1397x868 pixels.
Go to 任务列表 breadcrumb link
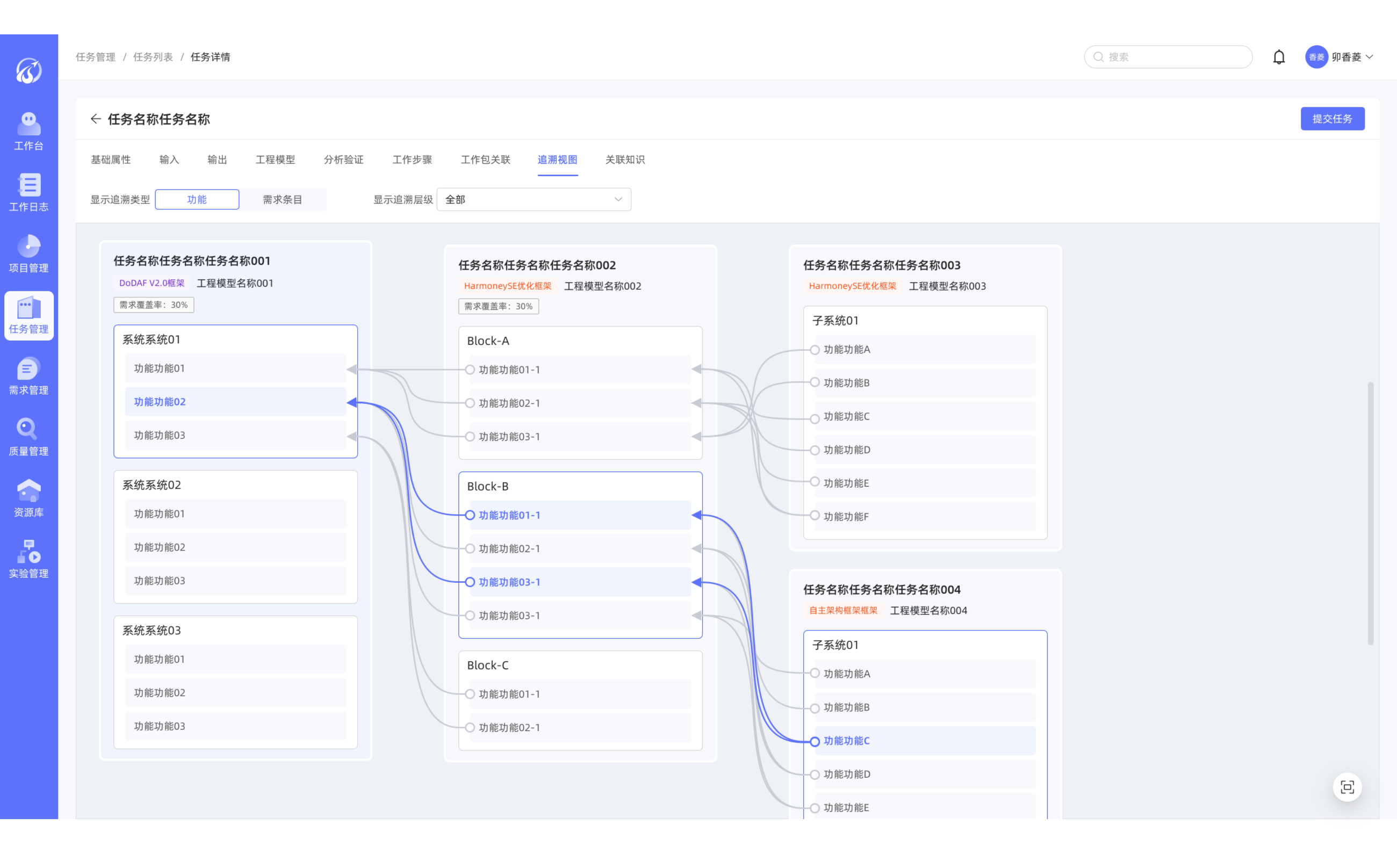coord(153,57)
